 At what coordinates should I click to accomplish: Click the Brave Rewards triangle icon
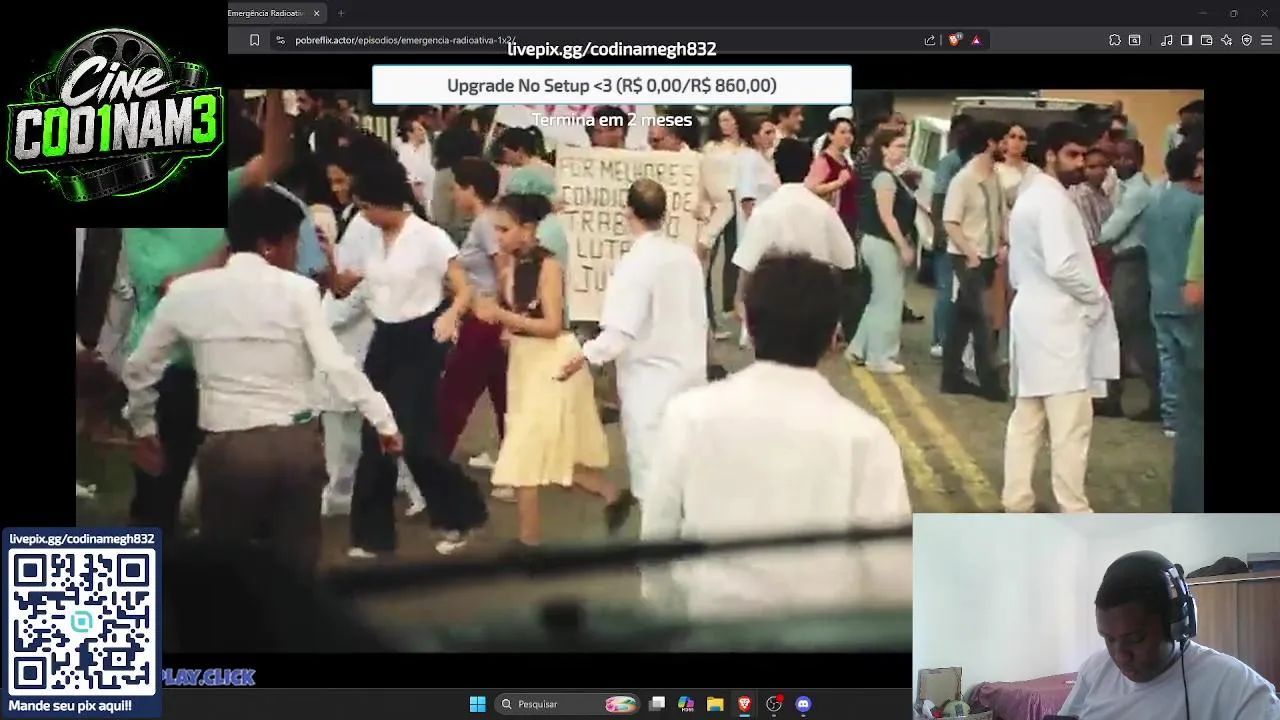(x=976, y=40)
